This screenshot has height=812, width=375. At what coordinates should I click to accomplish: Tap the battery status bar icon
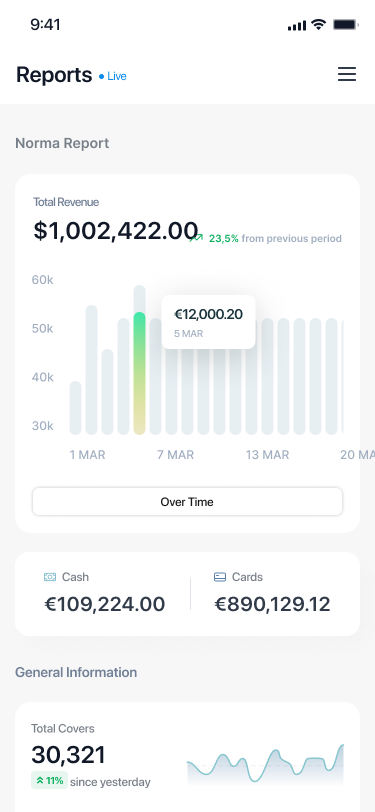point(345,24)
